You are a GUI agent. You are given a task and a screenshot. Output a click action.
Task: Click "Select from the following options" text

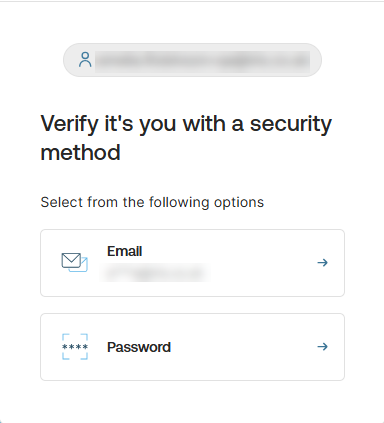152,202
